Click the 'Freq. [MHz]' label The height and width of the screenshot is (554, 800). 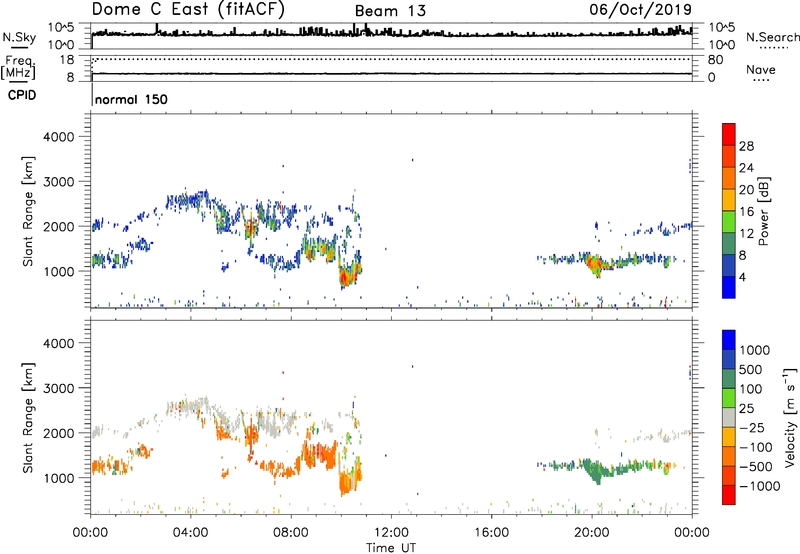[18, 67]
